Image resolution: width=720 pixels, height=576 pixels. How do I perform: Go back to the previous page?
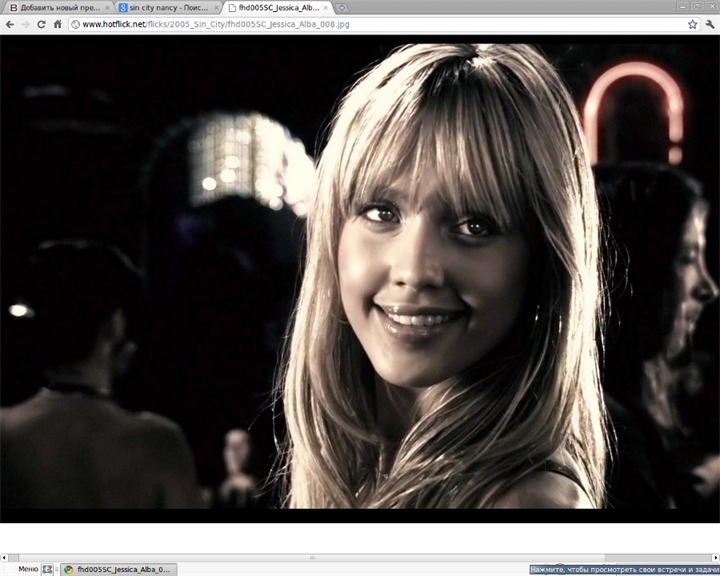point(10,24)
